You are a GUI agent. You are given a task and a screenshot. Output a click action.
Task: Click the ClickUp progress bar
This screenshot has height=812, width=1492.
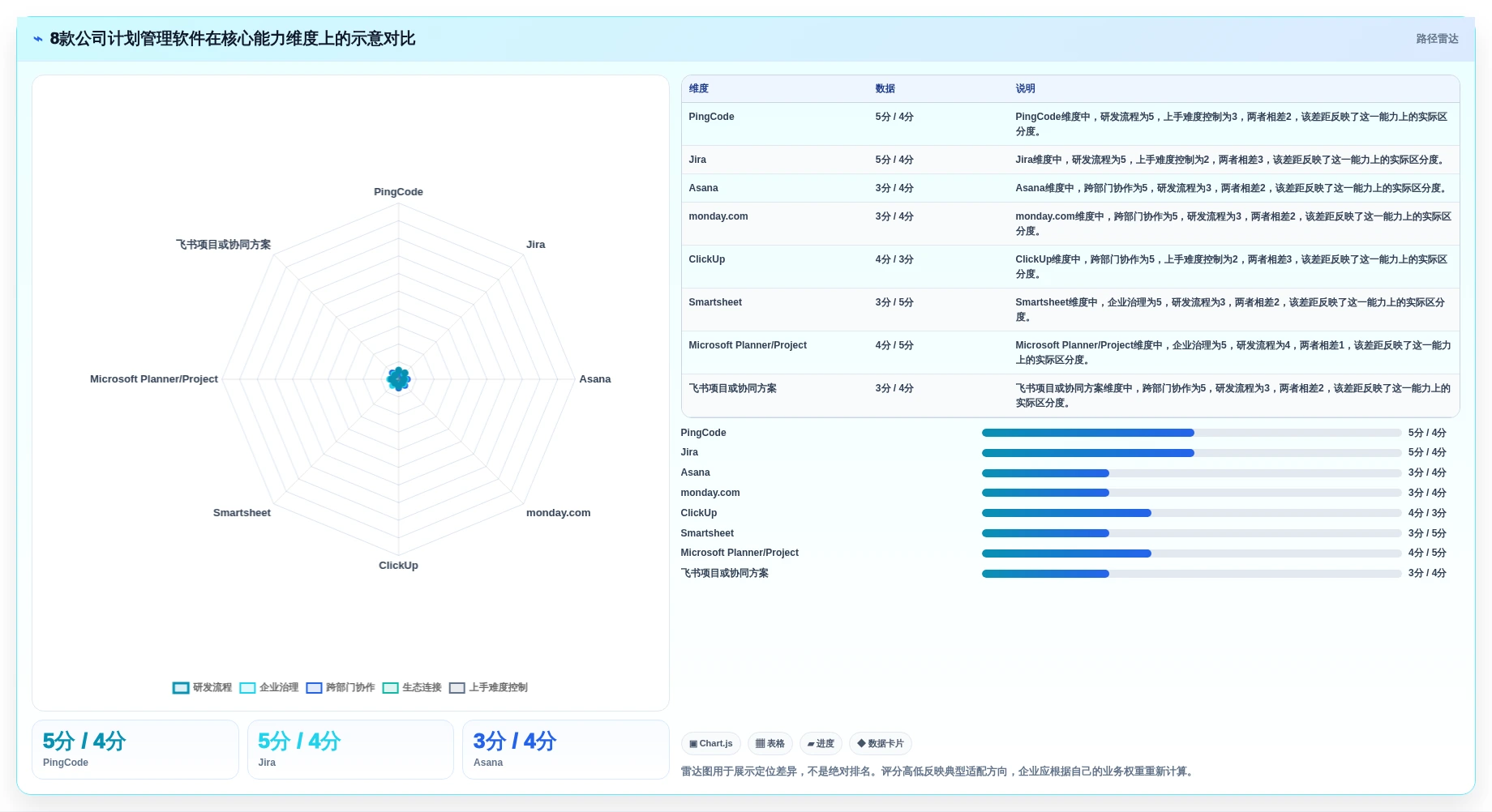1191,513
